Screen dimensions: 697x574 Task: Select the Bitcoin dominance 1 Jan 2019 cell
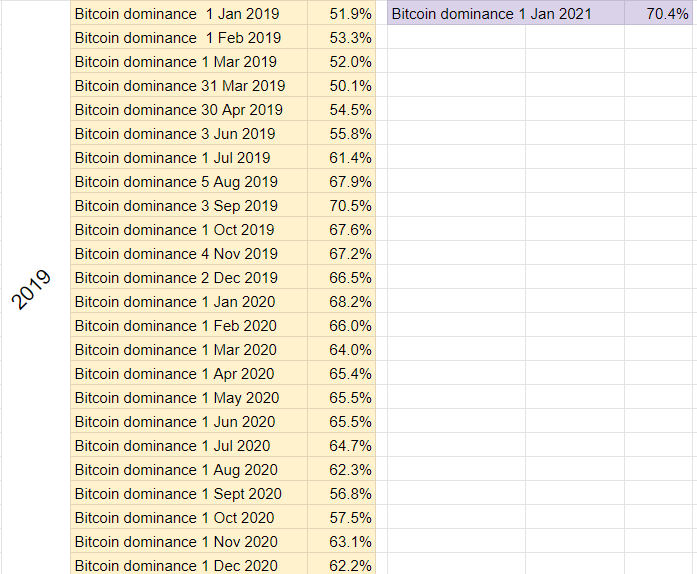(189, 13)
